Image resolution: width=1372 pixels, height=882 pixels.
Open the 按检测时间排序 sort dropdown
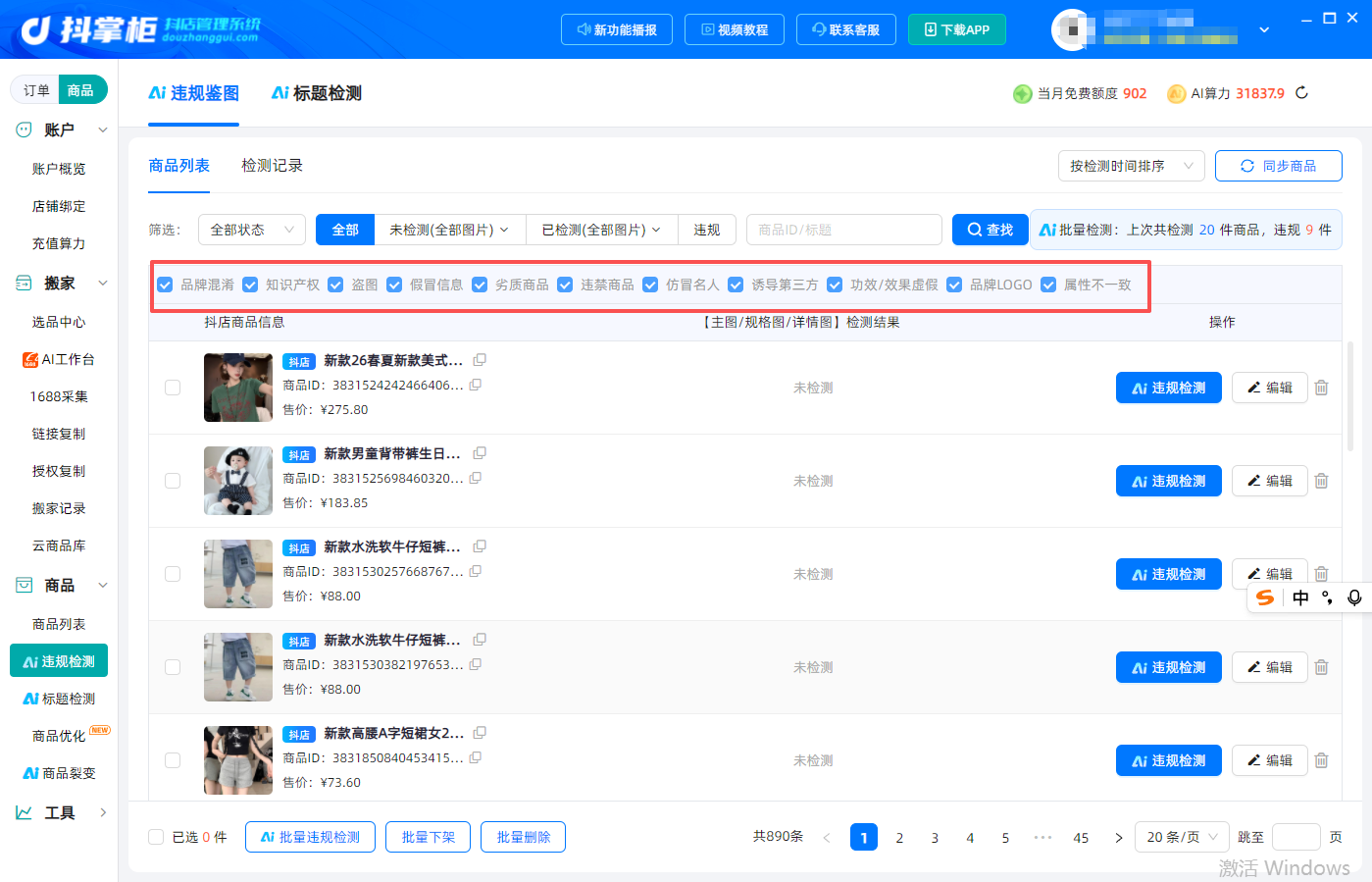(x=1131, y=166)
